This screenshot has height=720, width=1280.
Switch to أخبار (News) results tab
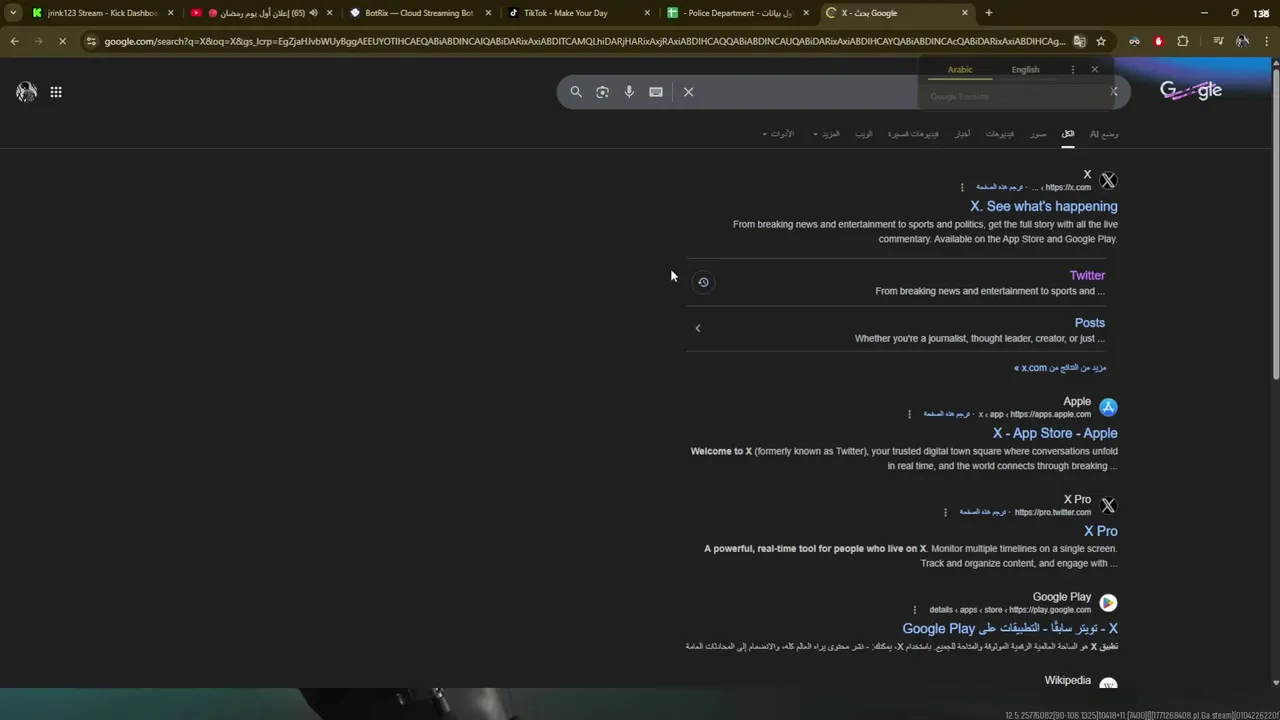(x=962, y=134)
